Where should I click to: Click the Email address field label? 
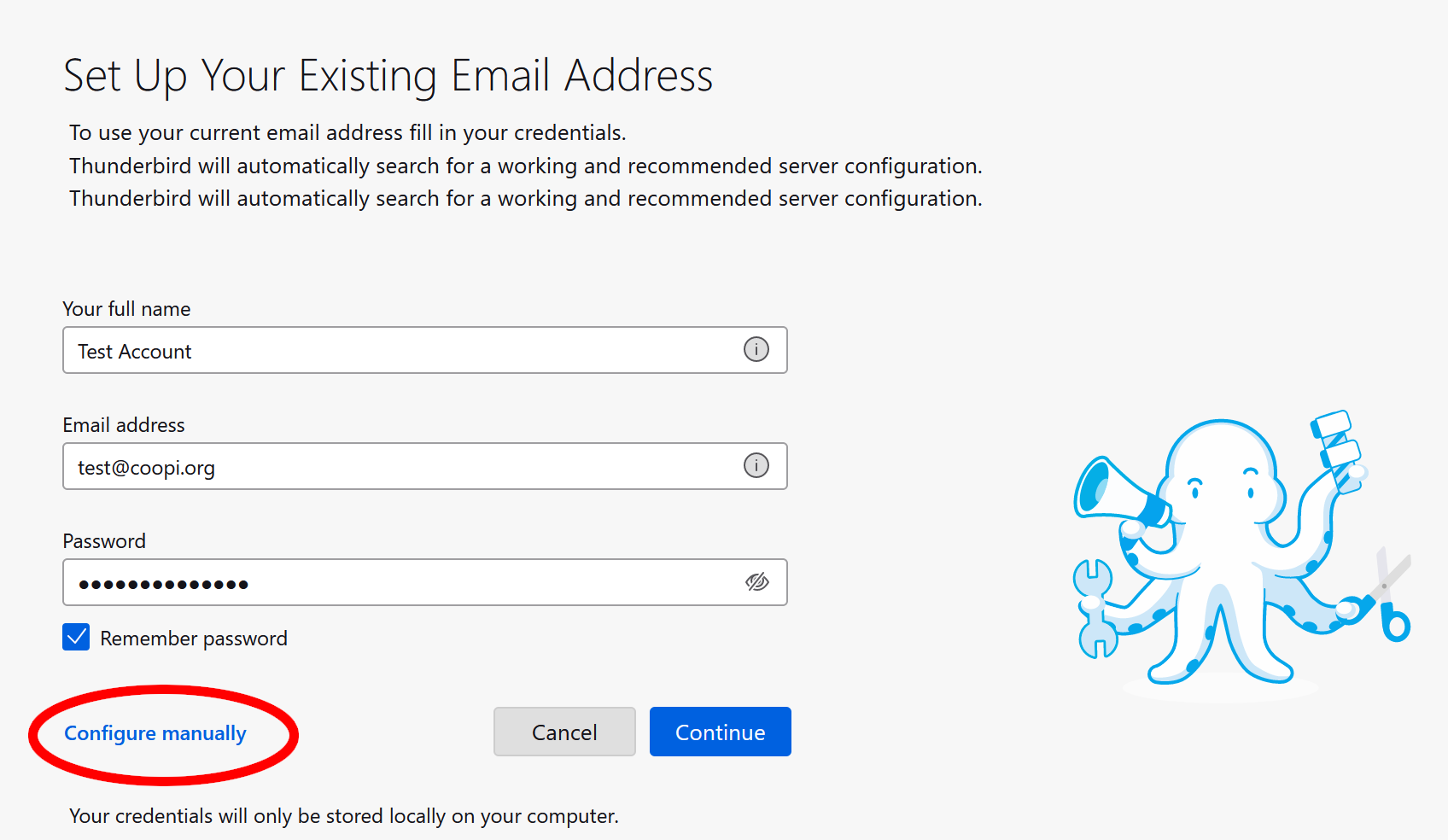point(124,425)
